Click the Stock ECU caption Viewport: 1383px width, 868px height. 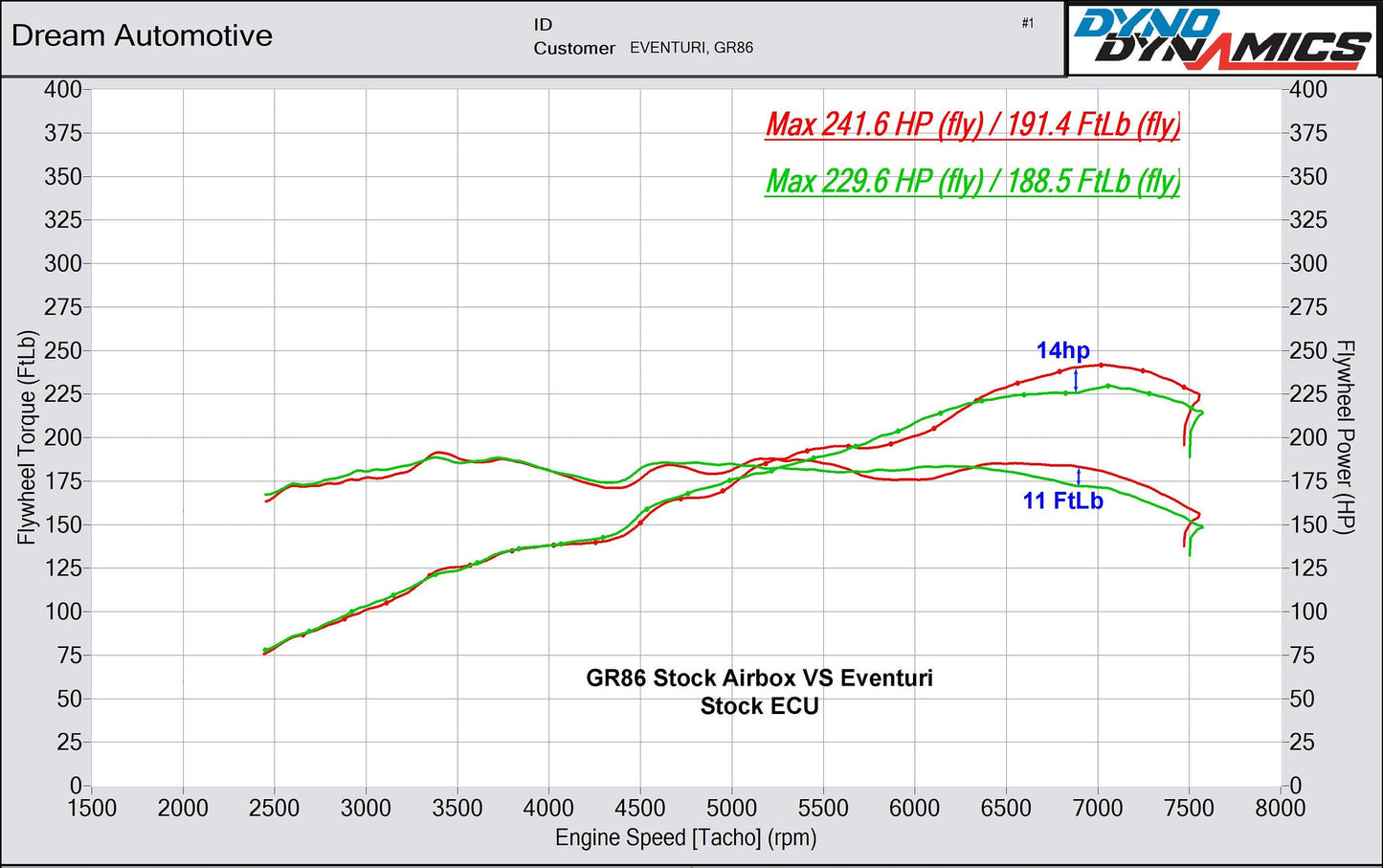point(758,706)
